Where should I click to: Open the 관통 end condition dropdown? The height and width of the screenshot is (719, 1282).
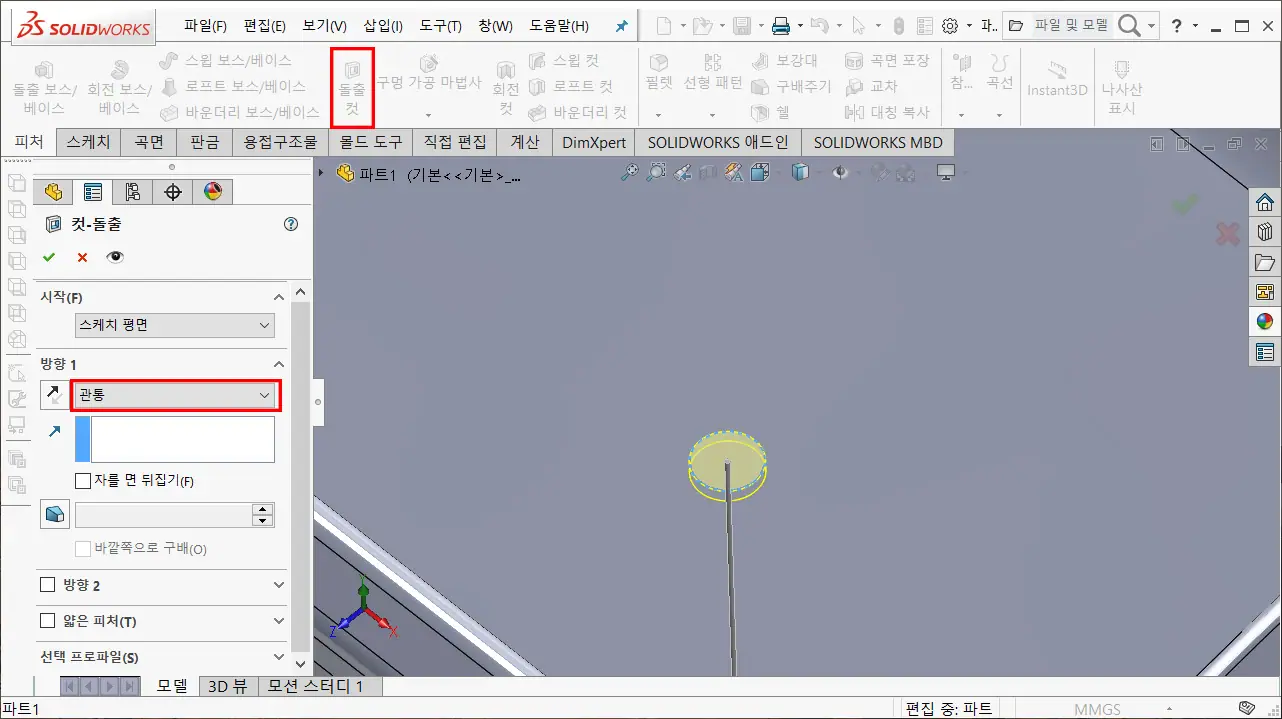(175, 395)
